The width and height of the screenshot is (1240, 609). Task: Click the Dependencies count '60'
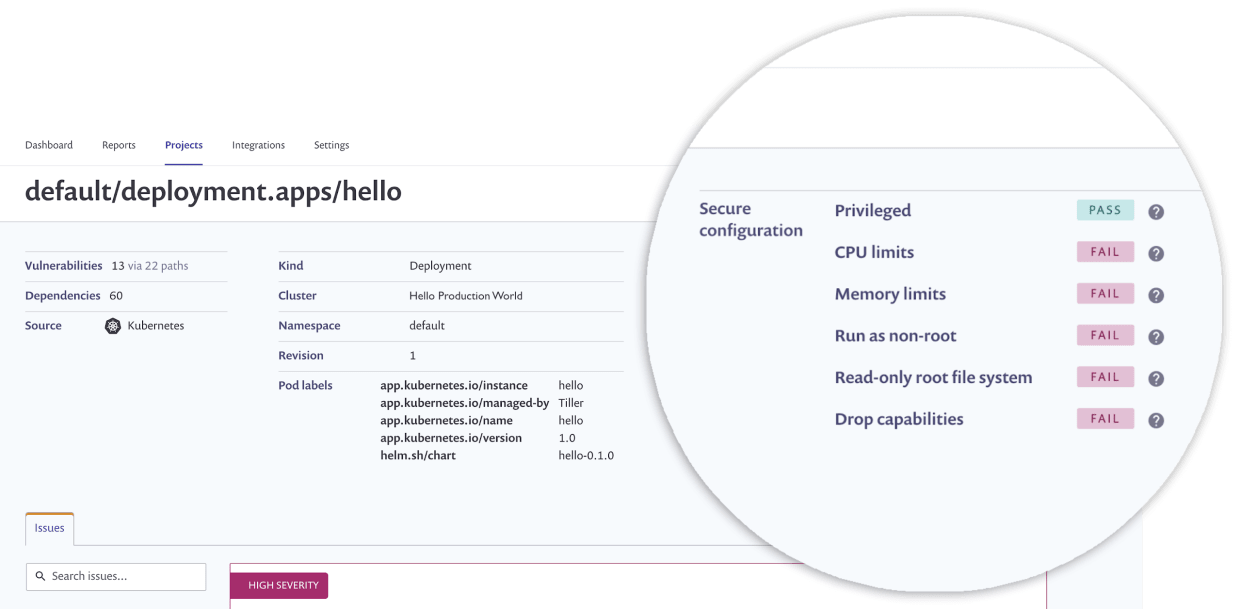(116, 296)
